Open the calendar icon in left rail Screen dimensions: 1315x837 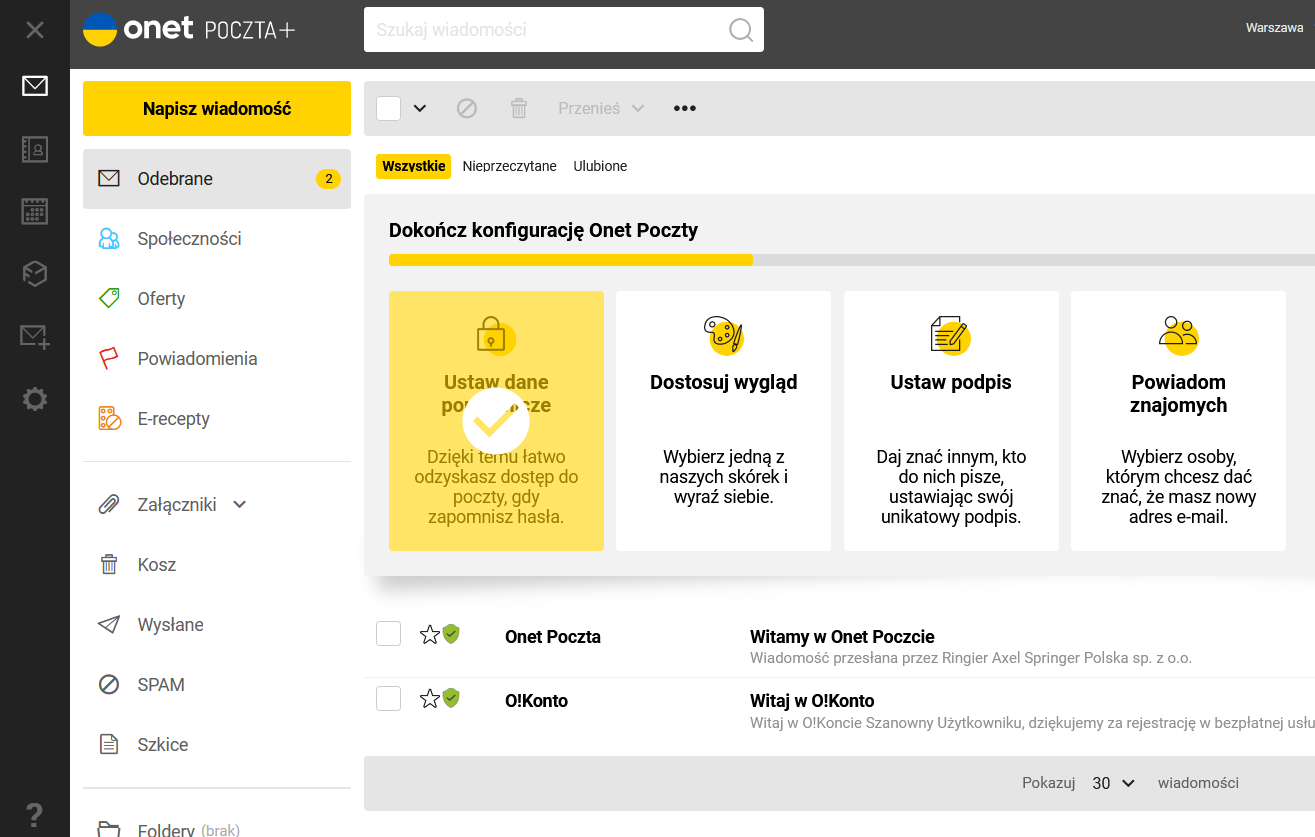point(35,211)
